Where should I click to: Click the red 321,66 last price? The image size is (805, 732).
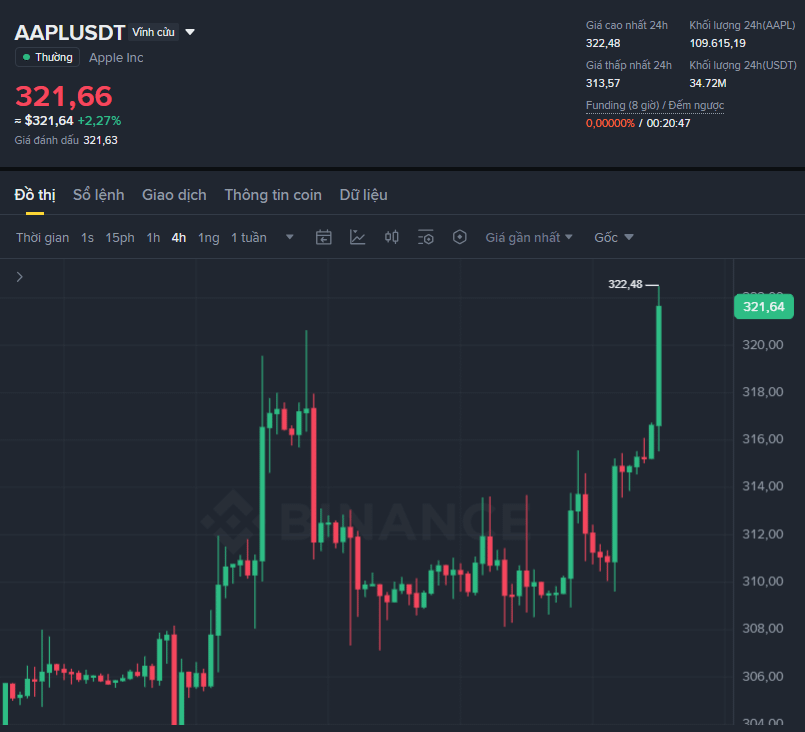[x=64, y=96]
